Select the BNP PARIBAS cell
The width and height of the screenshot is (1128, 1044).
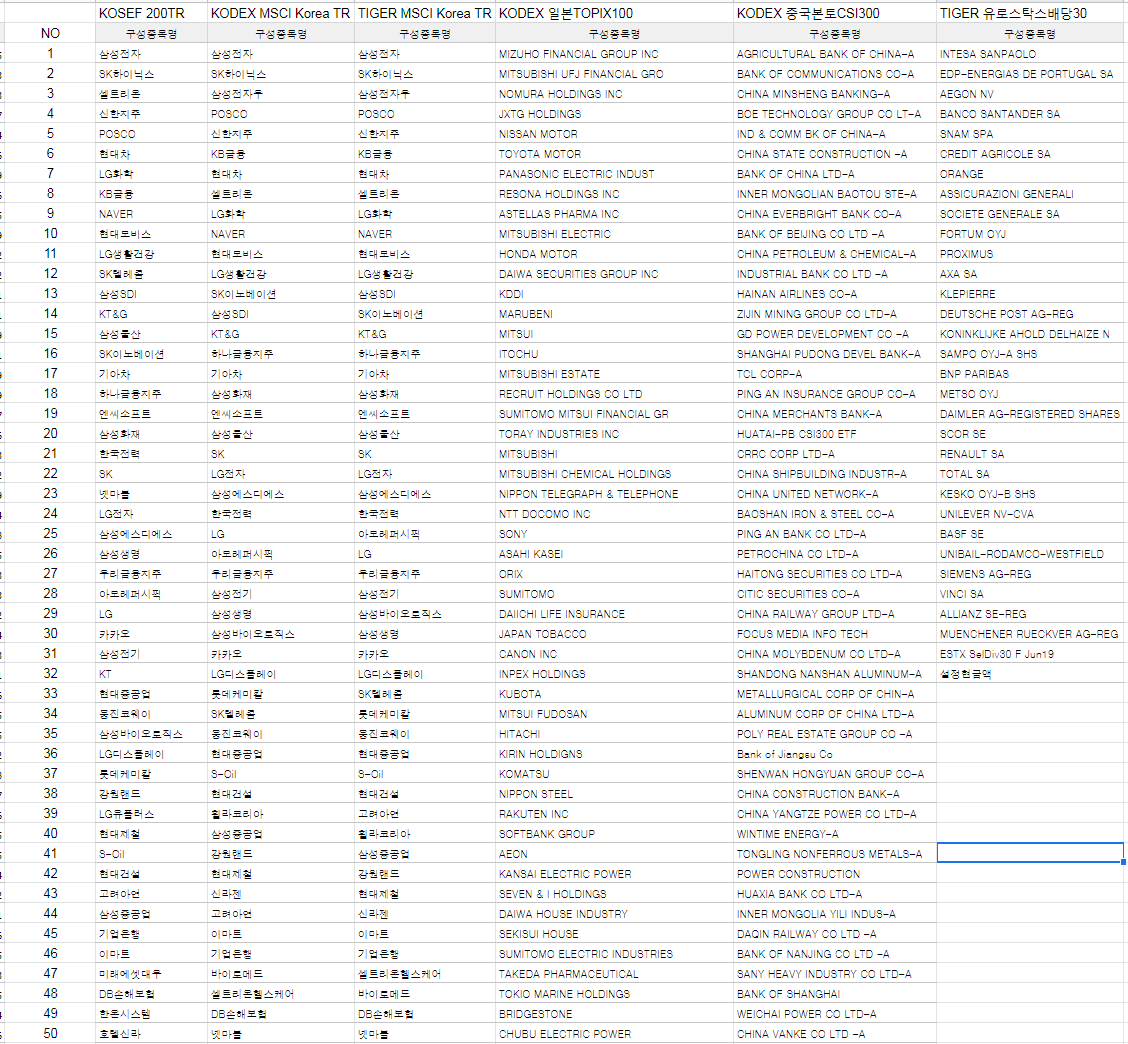coord(1029,373)
